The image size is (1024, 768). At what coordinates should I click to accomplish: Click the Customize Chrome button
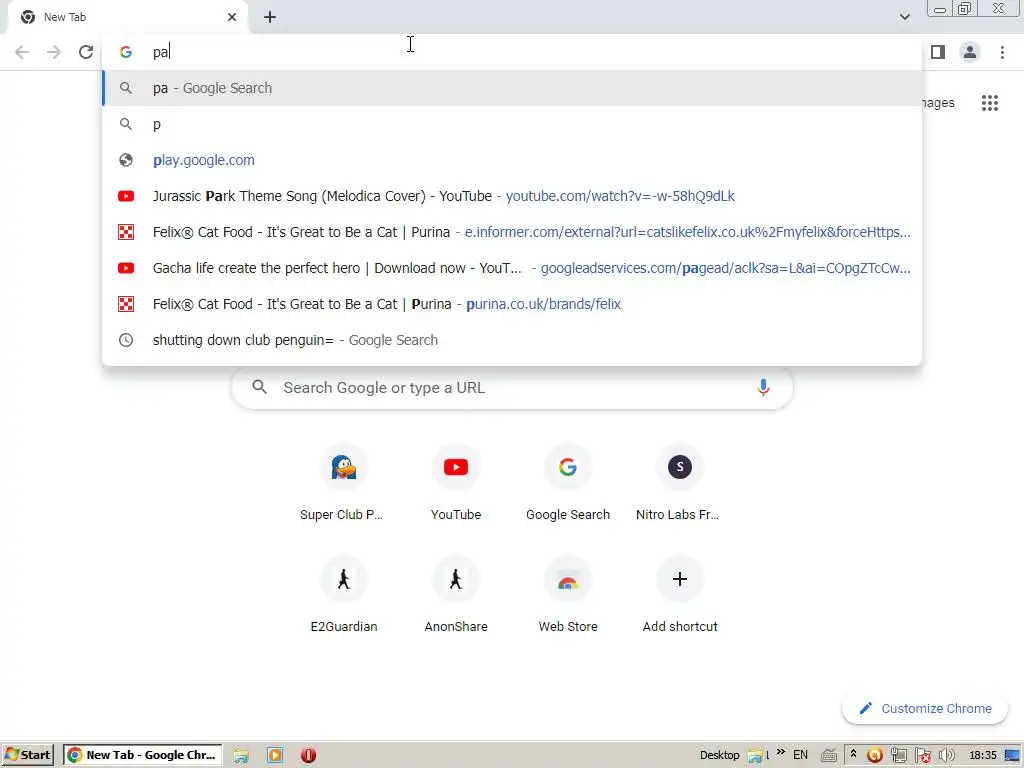925,709
